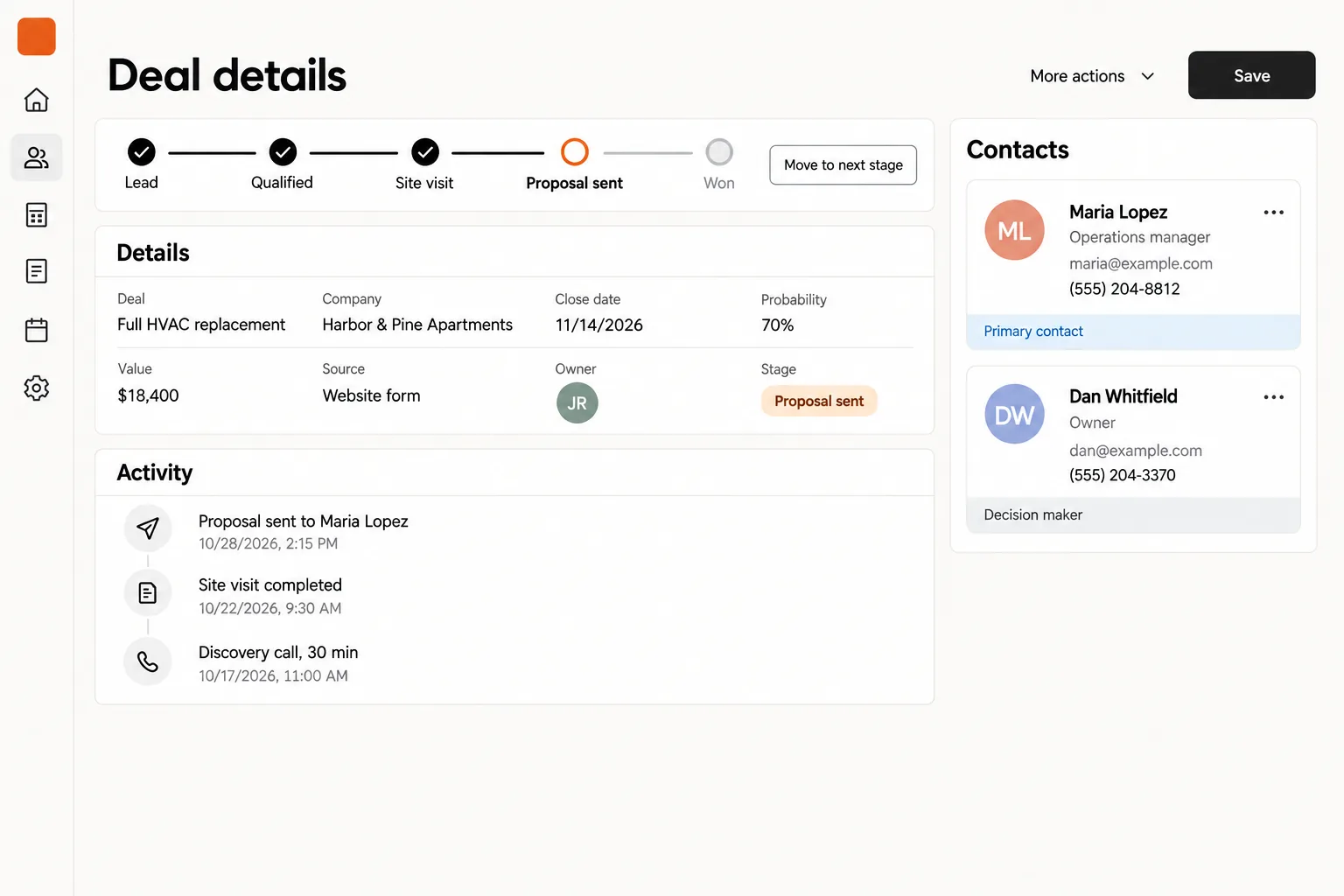Image resolution: width=1344 pixels, height=896 pixels.
Task: Click the ML avatar for Maria Lopez
Action: click(1015, 230)
